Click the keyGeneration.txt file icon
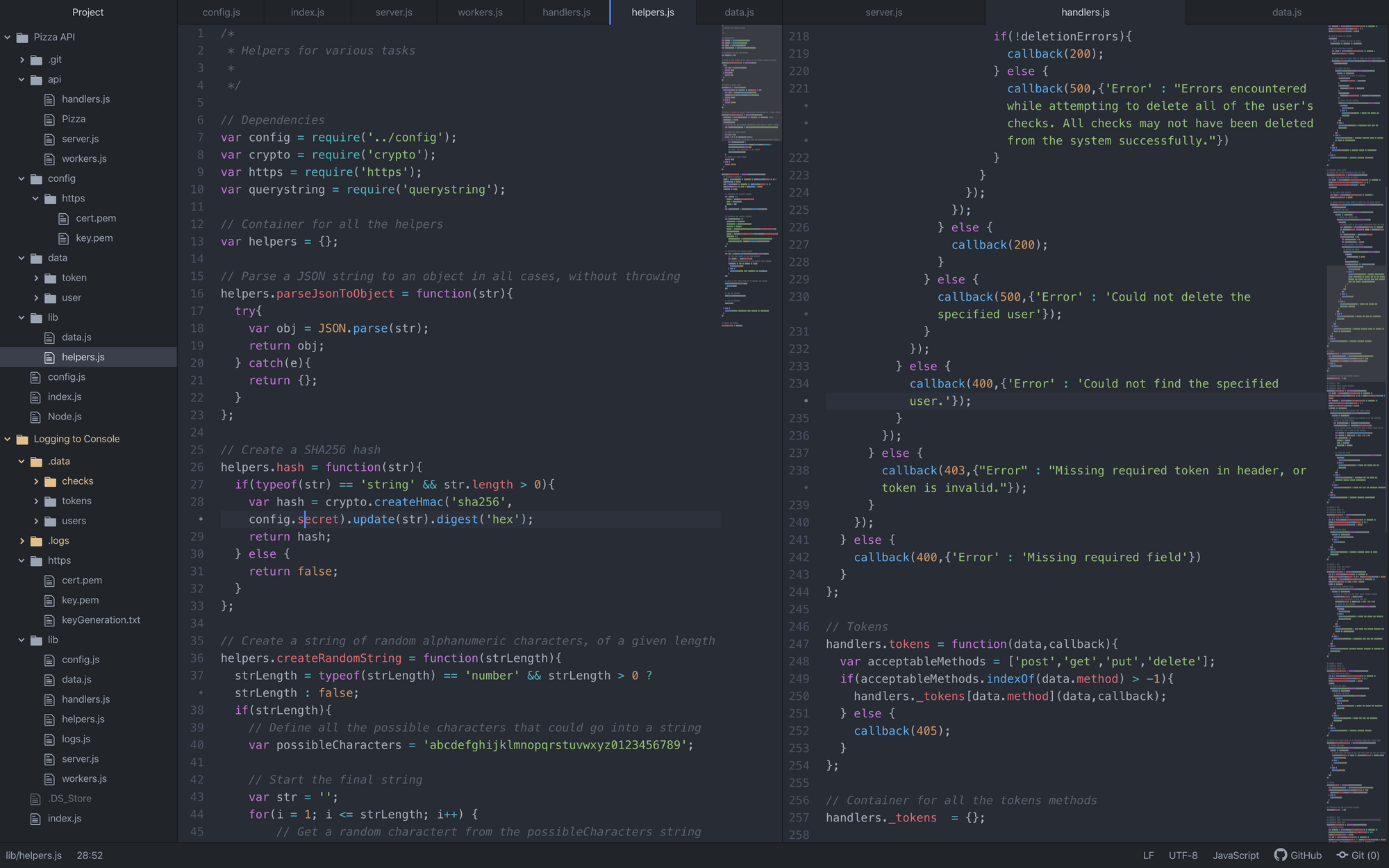The image size is (1389, 868). [x=49, y=620]
